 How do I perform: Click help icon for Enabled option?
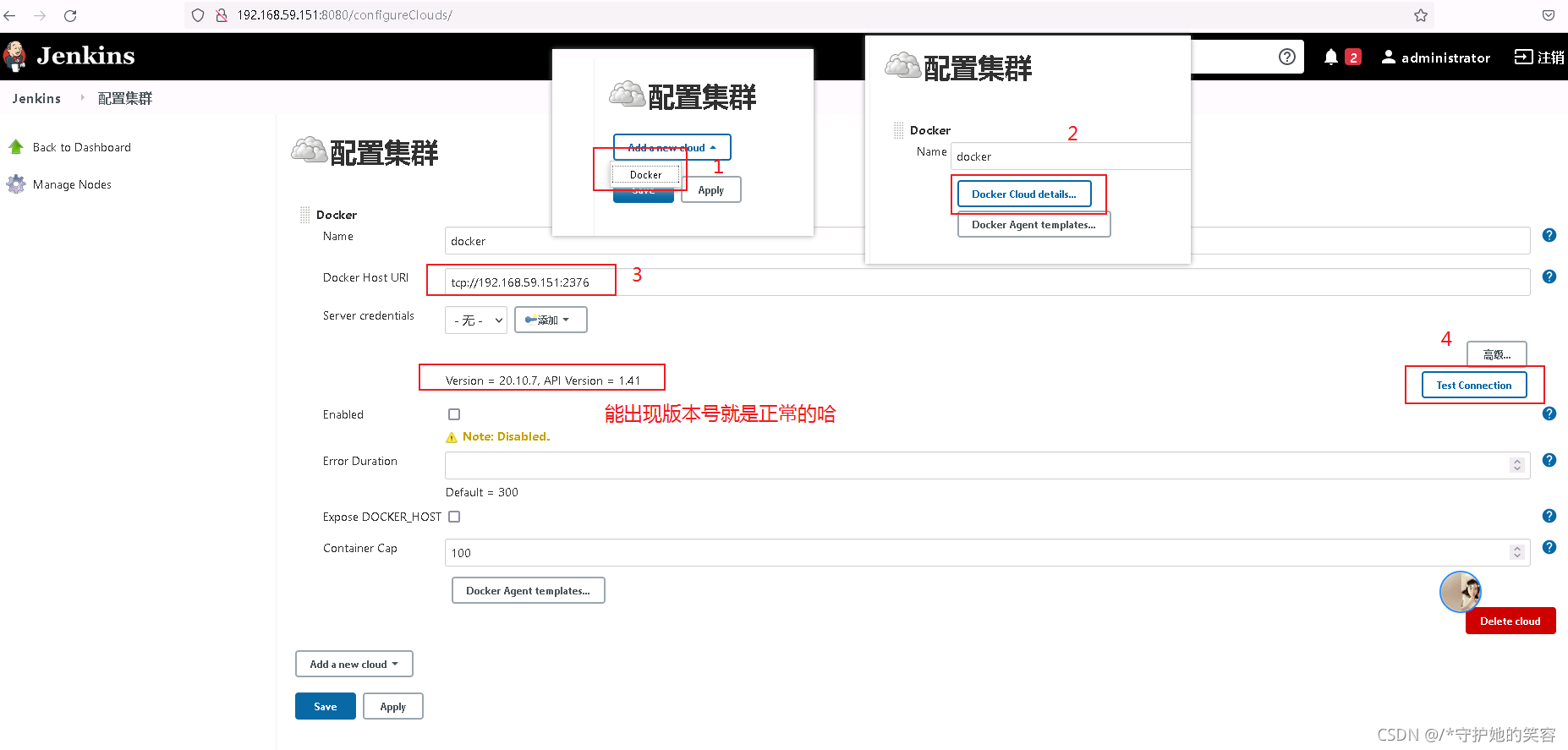pos(1549,413)
